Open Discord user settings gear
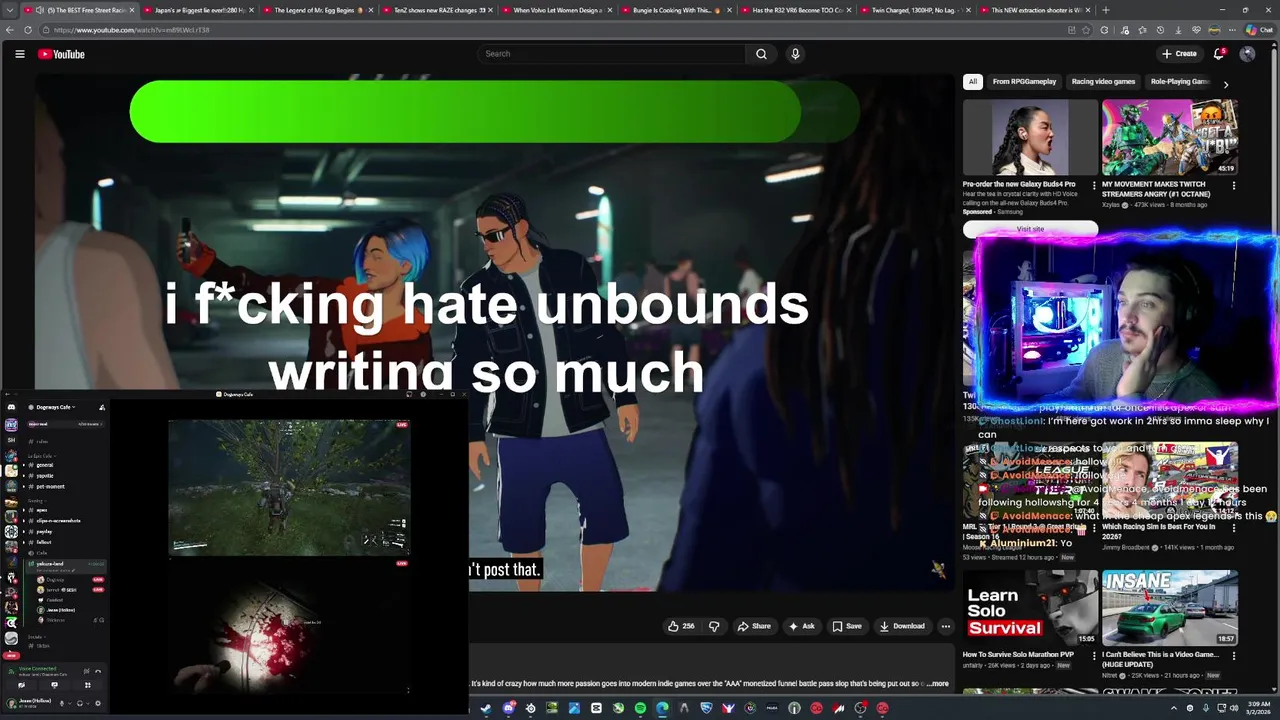The image size is (1280, 720). pyautogui.click(x=97, y=703)
